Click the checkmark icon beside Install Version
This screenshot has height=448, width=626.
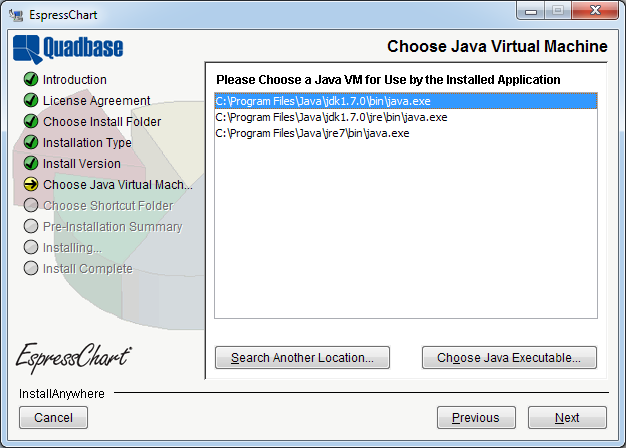31,163
